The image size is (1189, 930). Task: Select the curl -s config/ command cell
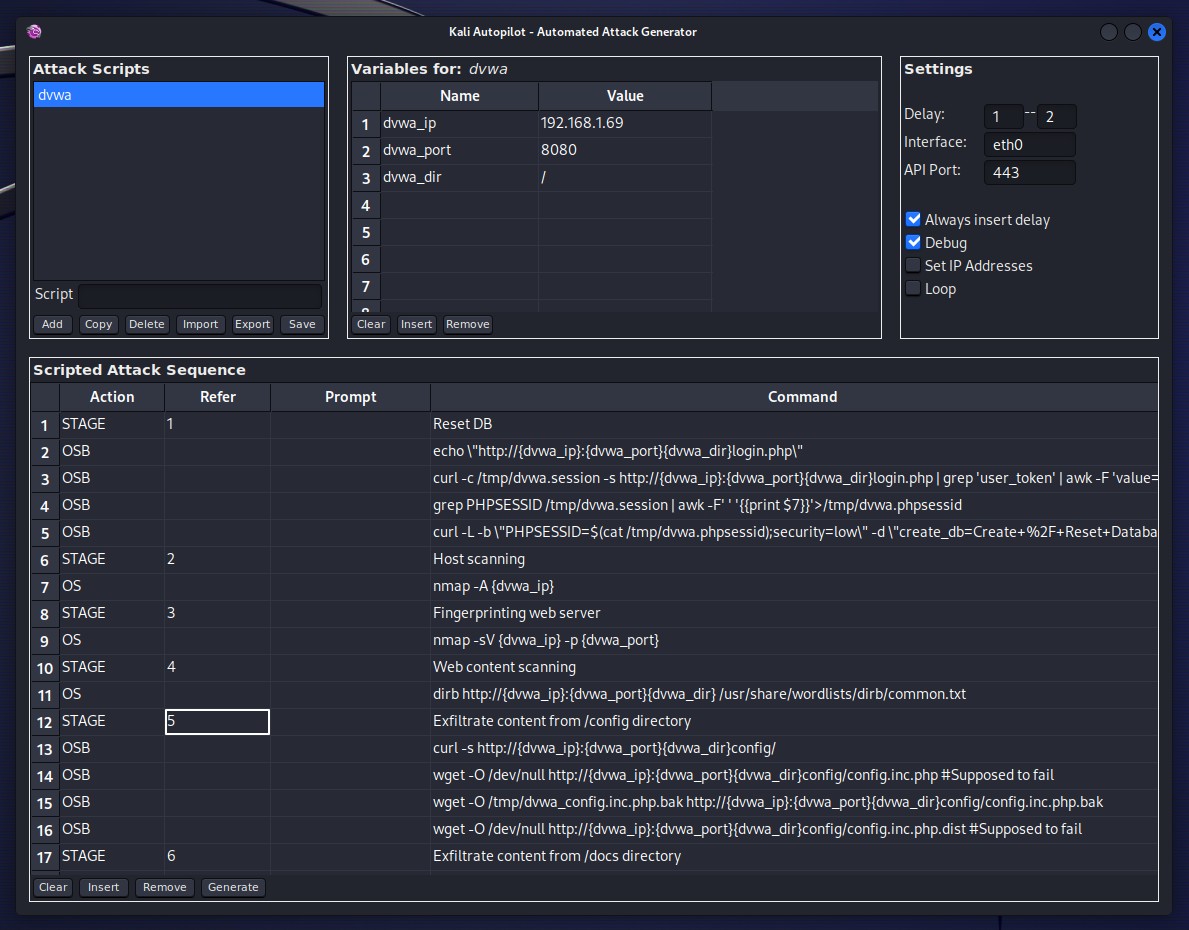(794, 749)
